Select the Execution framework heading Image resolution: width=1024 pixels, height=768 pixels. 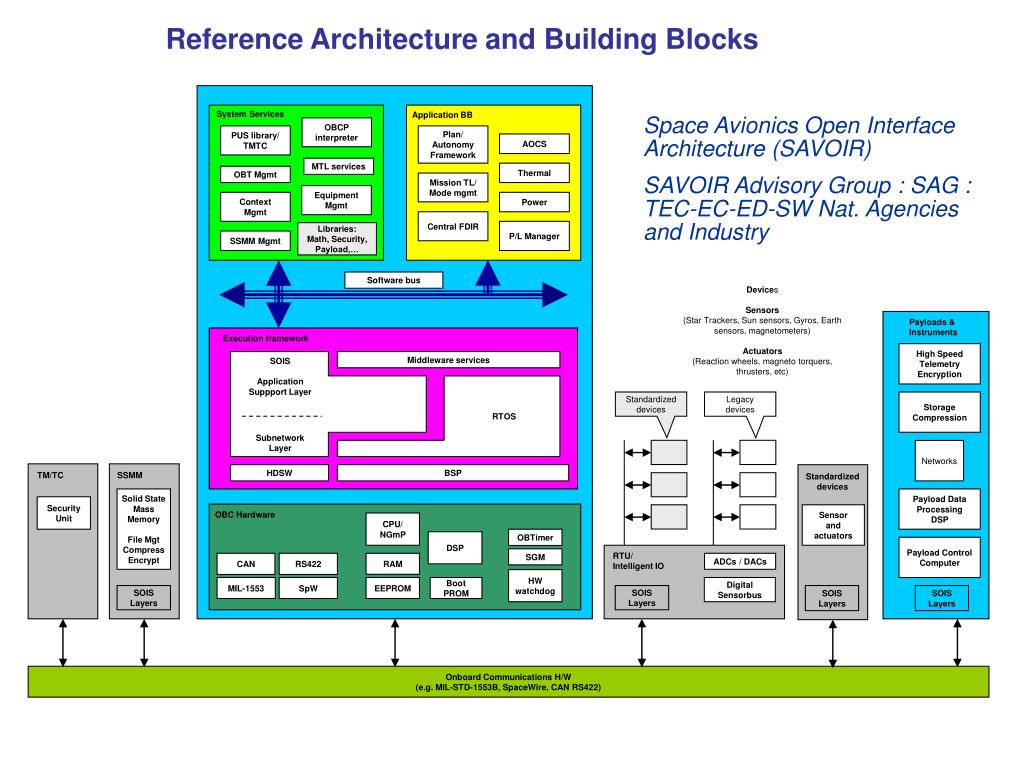[x=265, y=338]
